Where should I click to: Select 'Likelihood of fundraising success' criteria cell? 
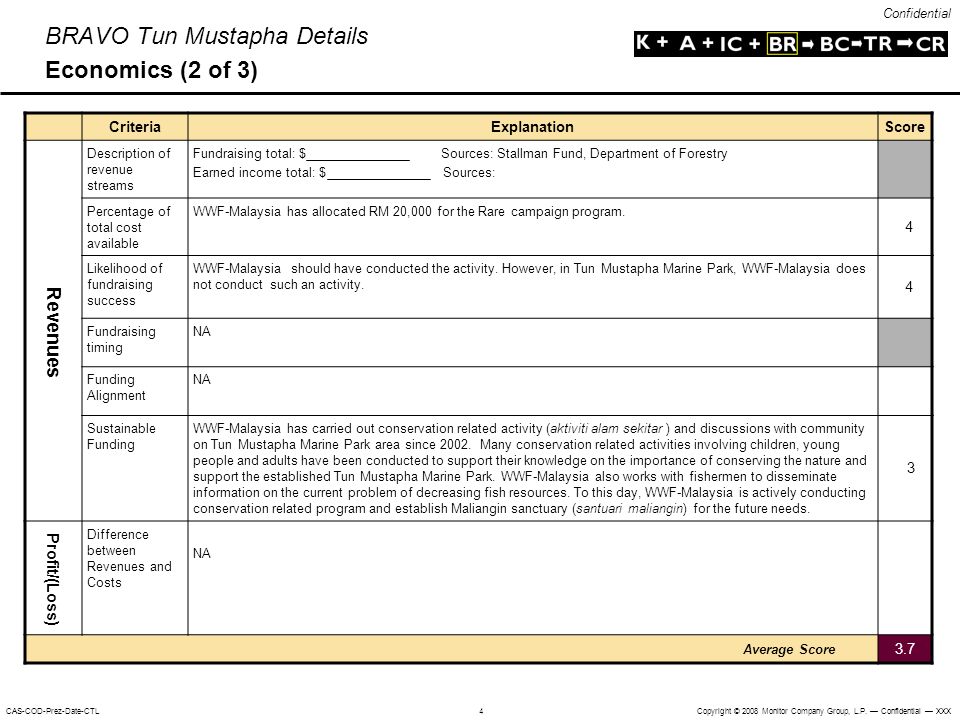(135, 287)
